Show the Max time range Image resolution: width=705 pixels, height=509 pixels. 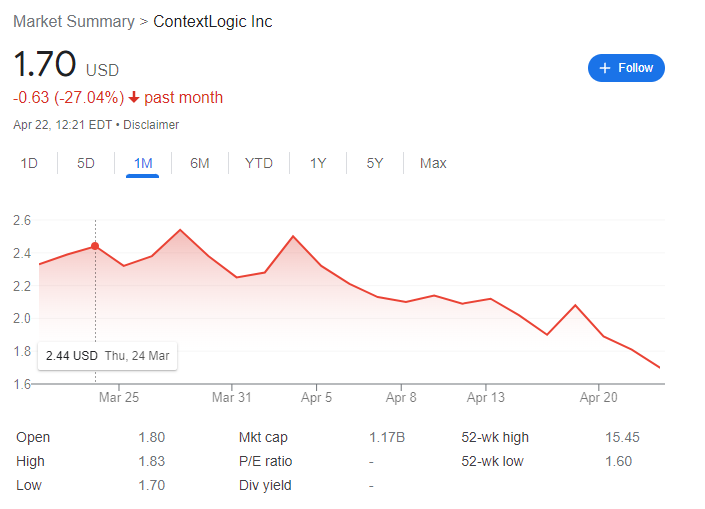click(x=433, y=163)
